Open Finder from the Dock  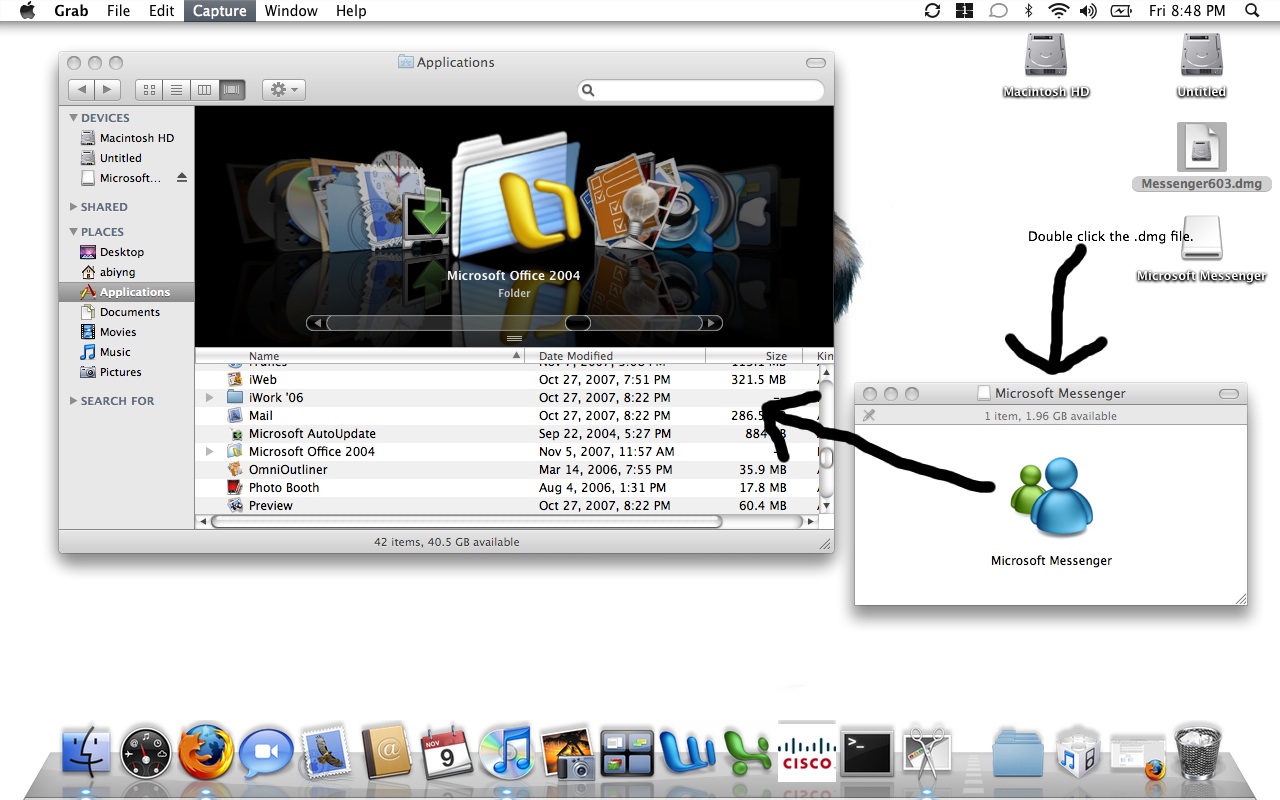pyautogui.click(x=86, y=751)
